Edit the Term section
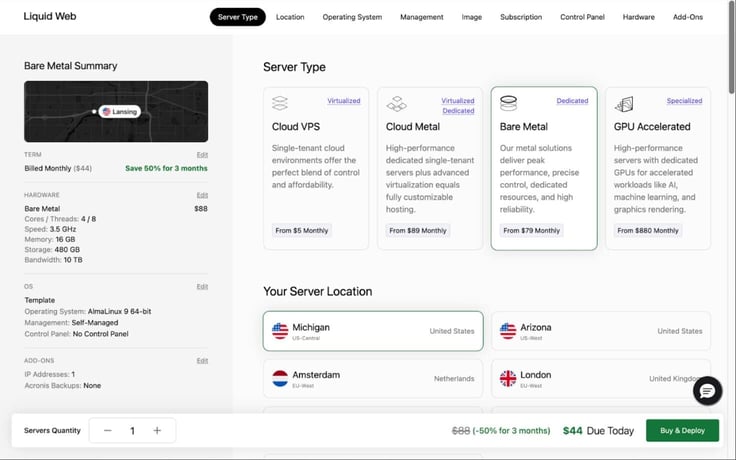This screenshot has width=736, height=460. click(202, 155)
